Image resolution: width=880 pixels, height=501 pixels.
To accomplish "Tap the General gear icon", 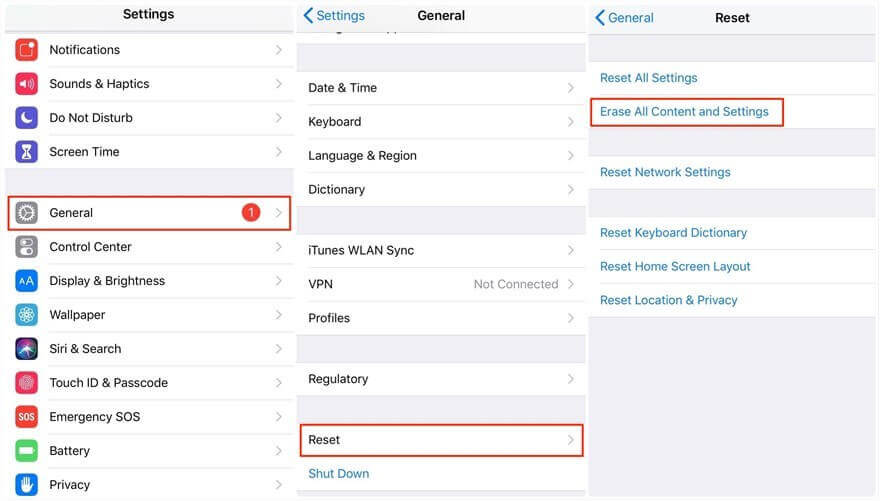I will click(27, 213).
